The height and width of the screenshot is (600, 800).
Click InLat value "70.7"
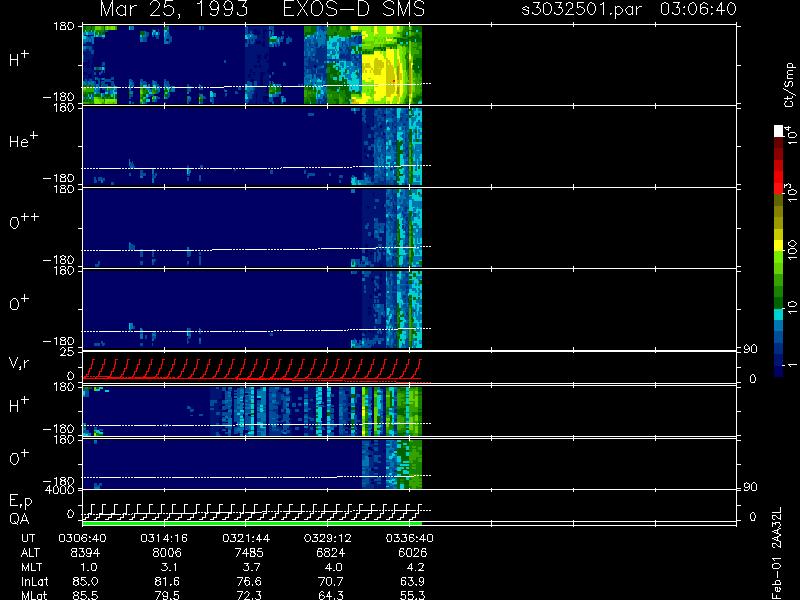coord(331,581)
